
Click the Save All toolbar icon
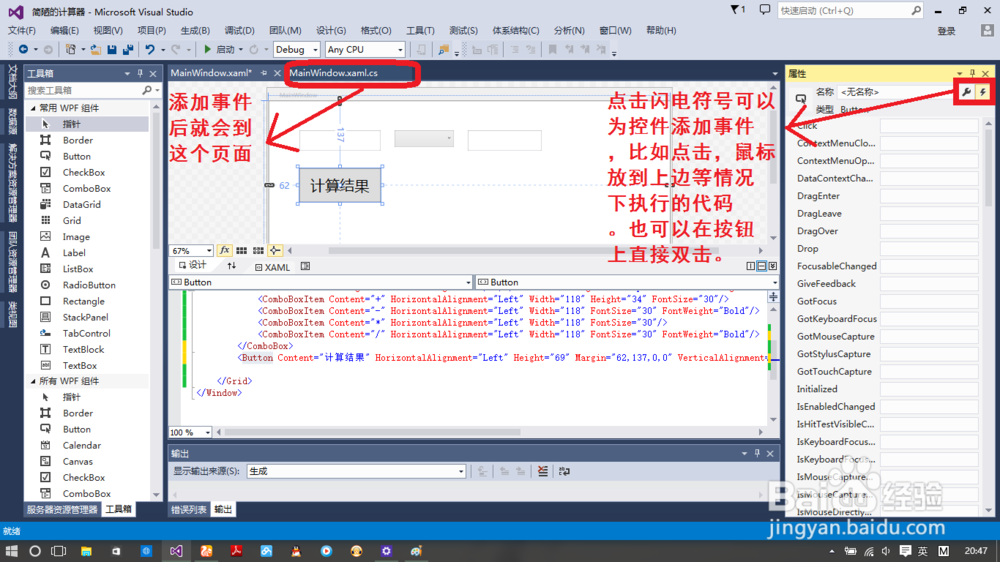point(128,49)
